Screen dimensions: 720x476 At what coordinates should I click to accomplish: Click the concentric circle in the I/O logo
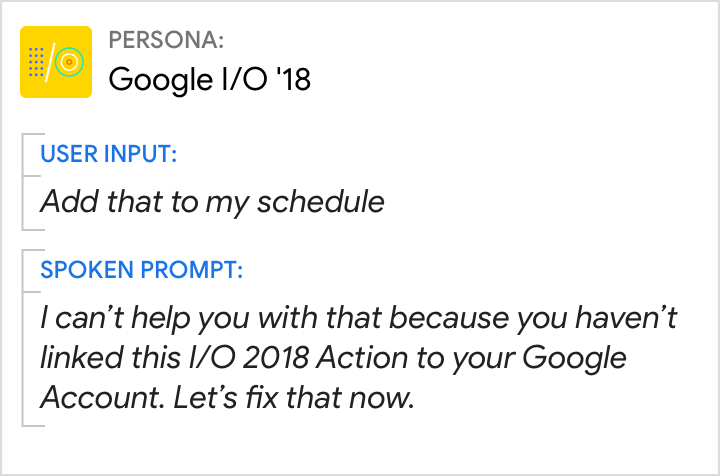pyautogui.click(x=71, y=63)
